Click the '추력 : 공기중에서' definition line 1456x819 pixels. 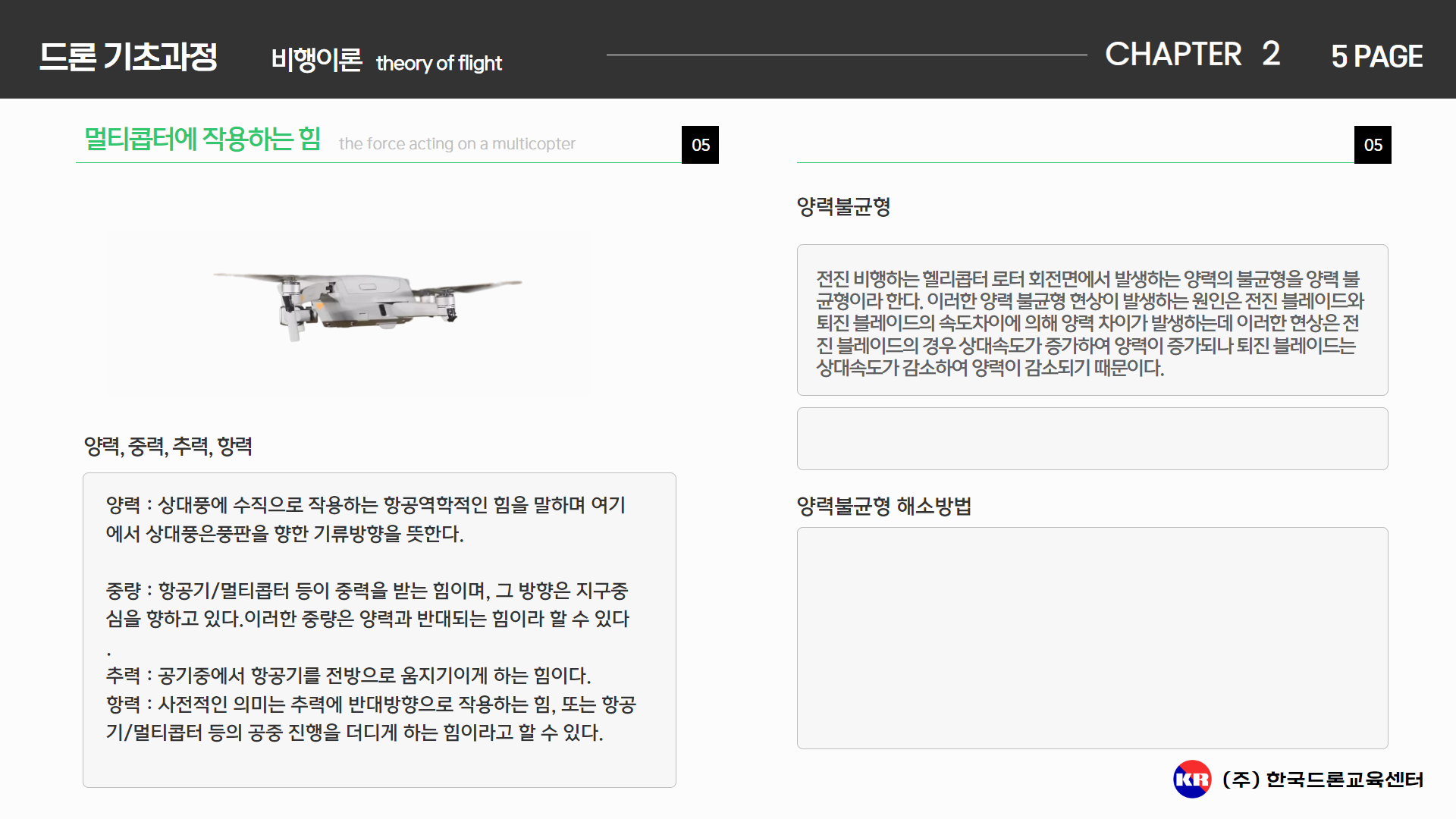[348, 675]
